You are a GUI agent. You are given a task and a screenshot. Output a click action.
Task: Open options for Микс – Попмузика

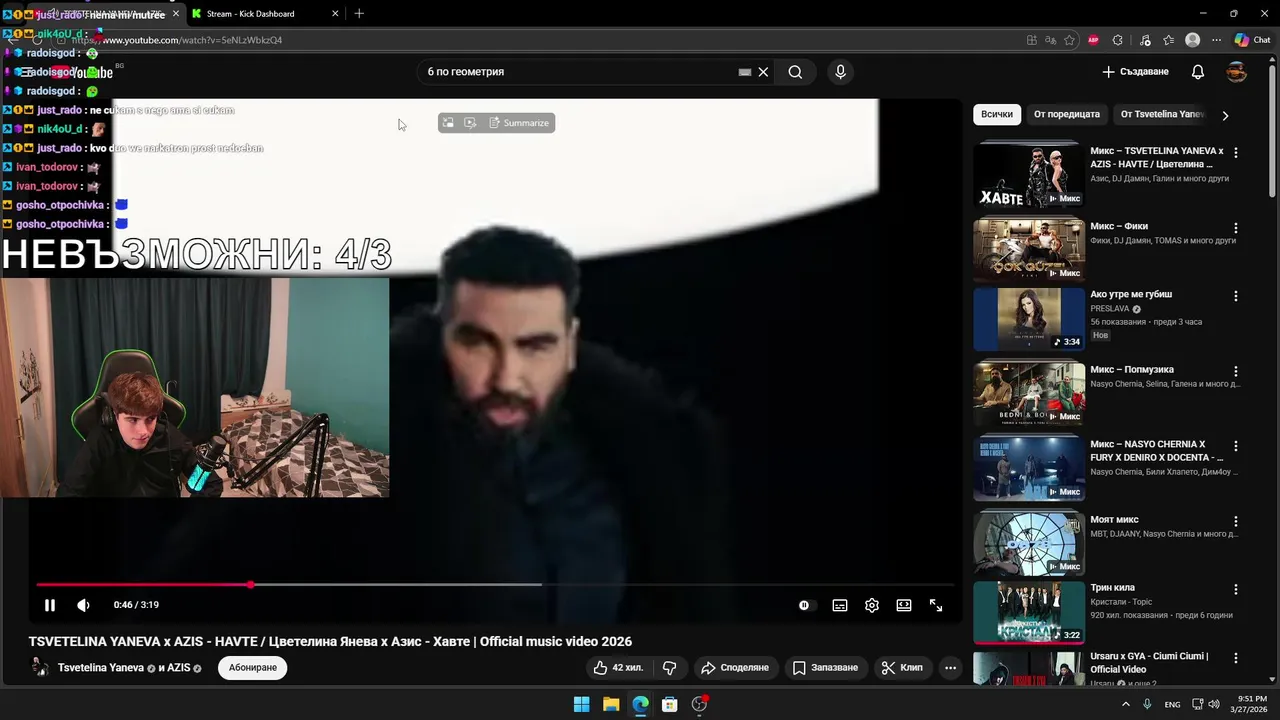click(x=1236, y=371)
